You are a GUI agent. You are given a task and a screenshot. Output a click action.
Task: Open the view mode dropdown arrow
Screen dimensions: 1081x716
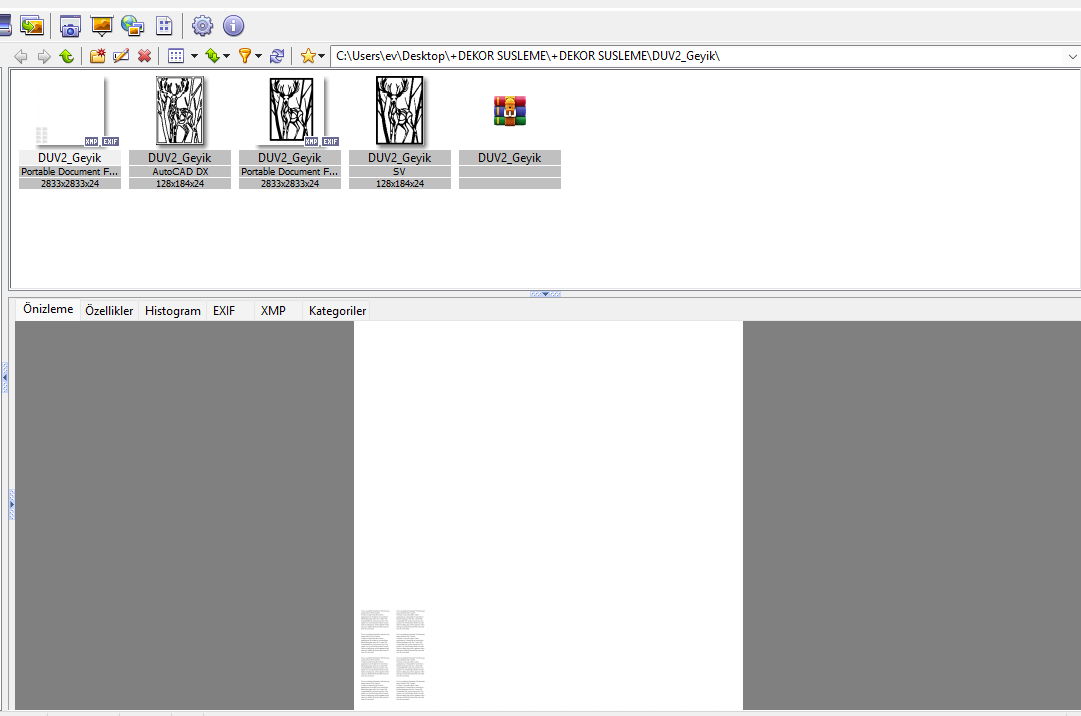194,56
